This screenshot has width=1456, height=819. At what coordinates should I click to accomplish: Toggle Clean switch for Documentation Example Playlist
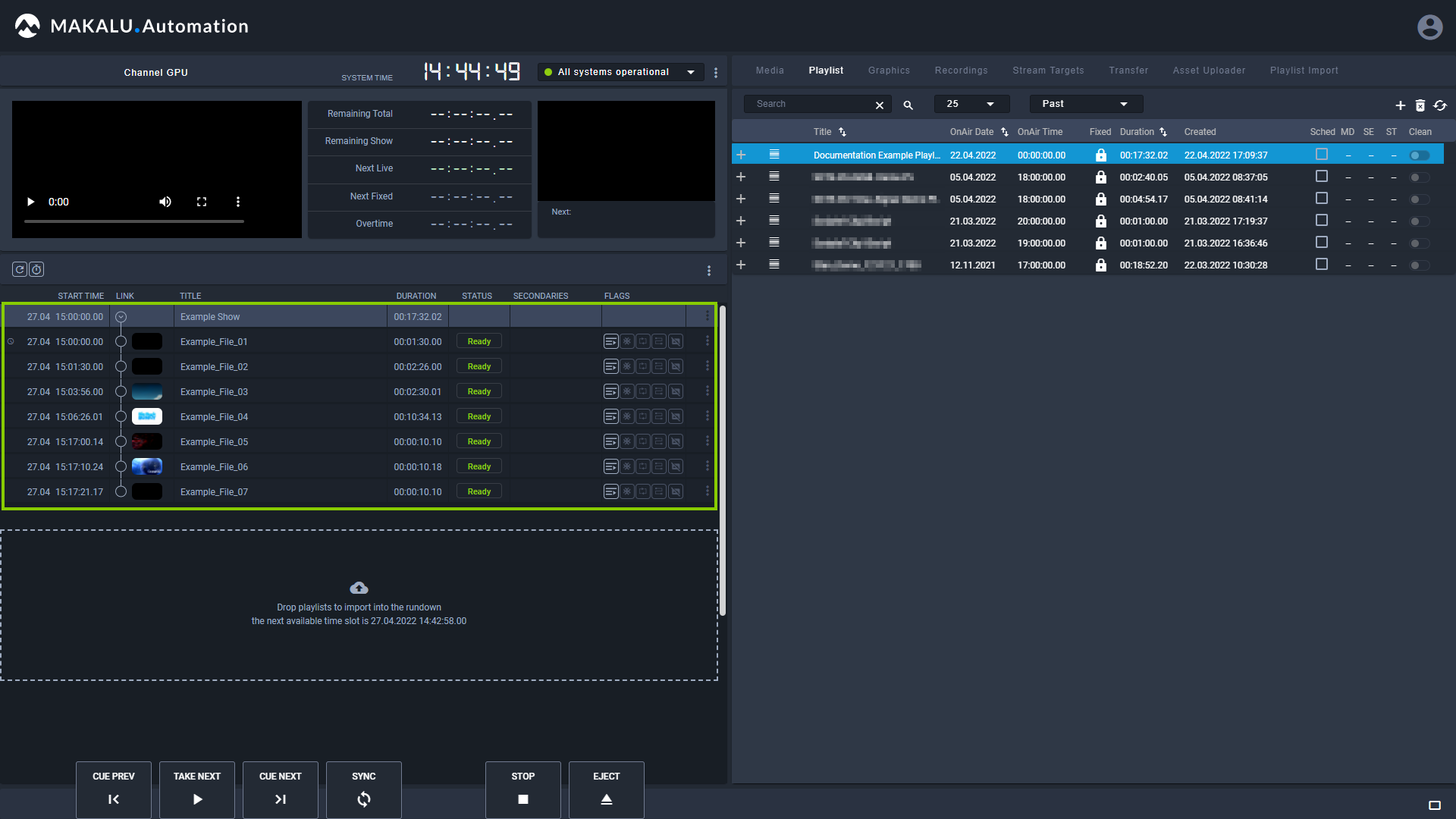click(1420, 155)
